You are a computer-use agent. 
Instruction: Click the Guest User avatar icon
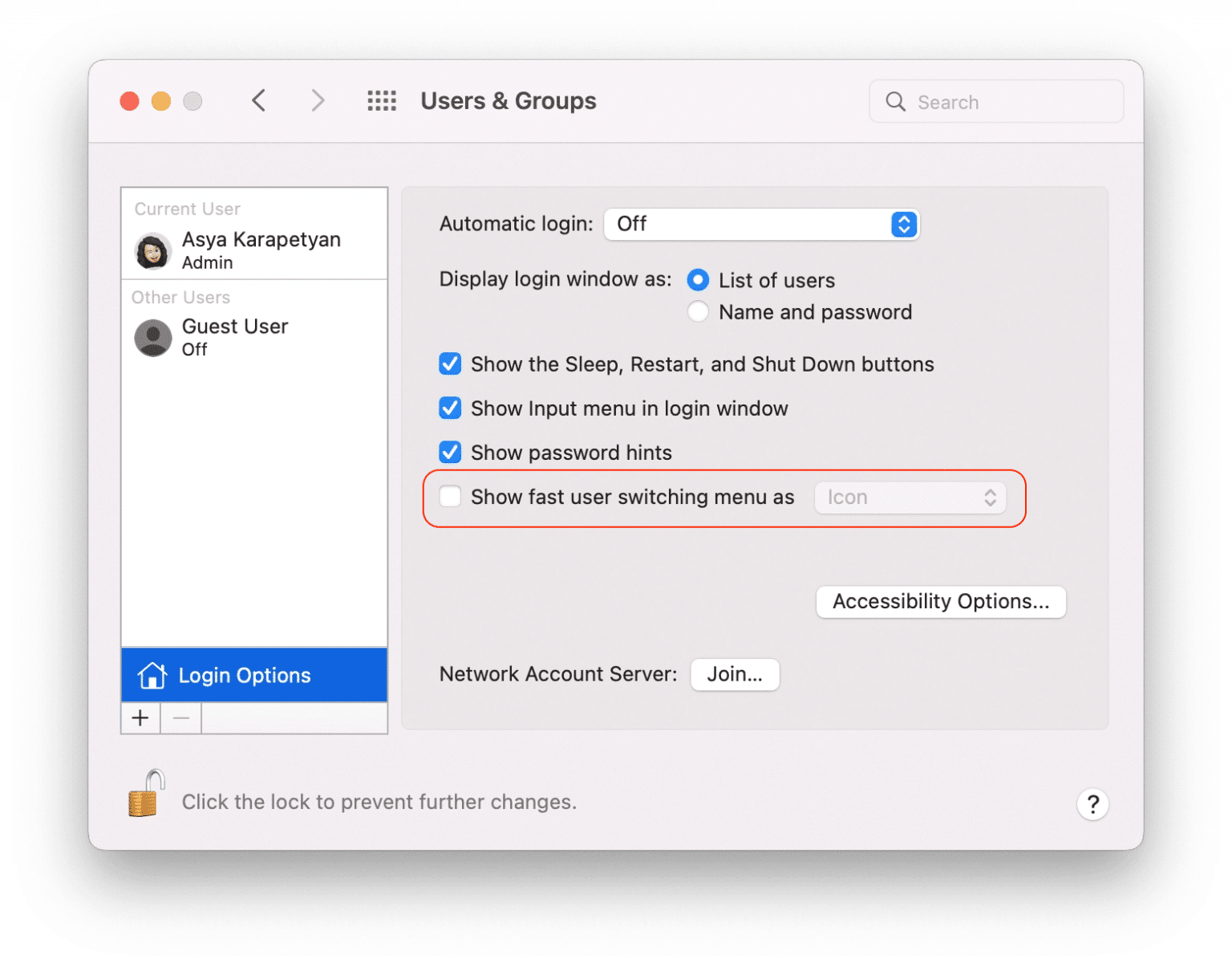tap(152, 338)
